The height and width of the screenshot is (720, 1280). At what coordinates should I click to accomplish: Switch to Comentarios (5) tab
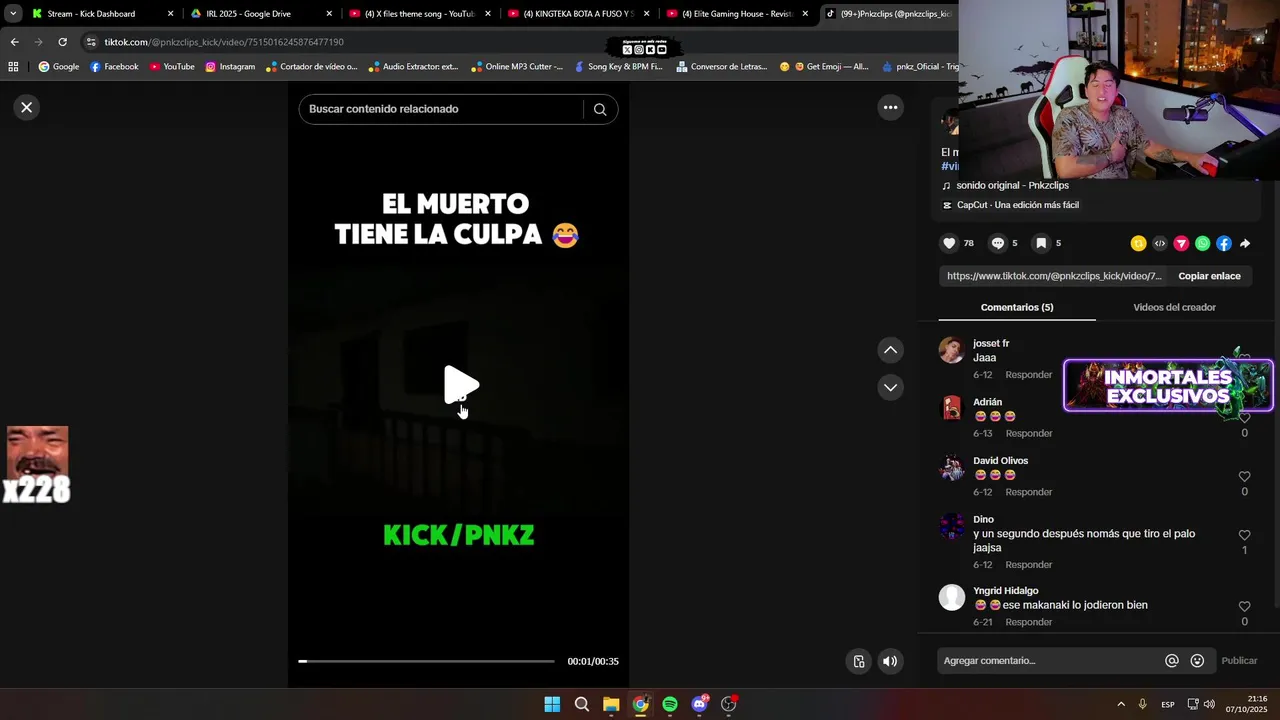coord(1017,307)
